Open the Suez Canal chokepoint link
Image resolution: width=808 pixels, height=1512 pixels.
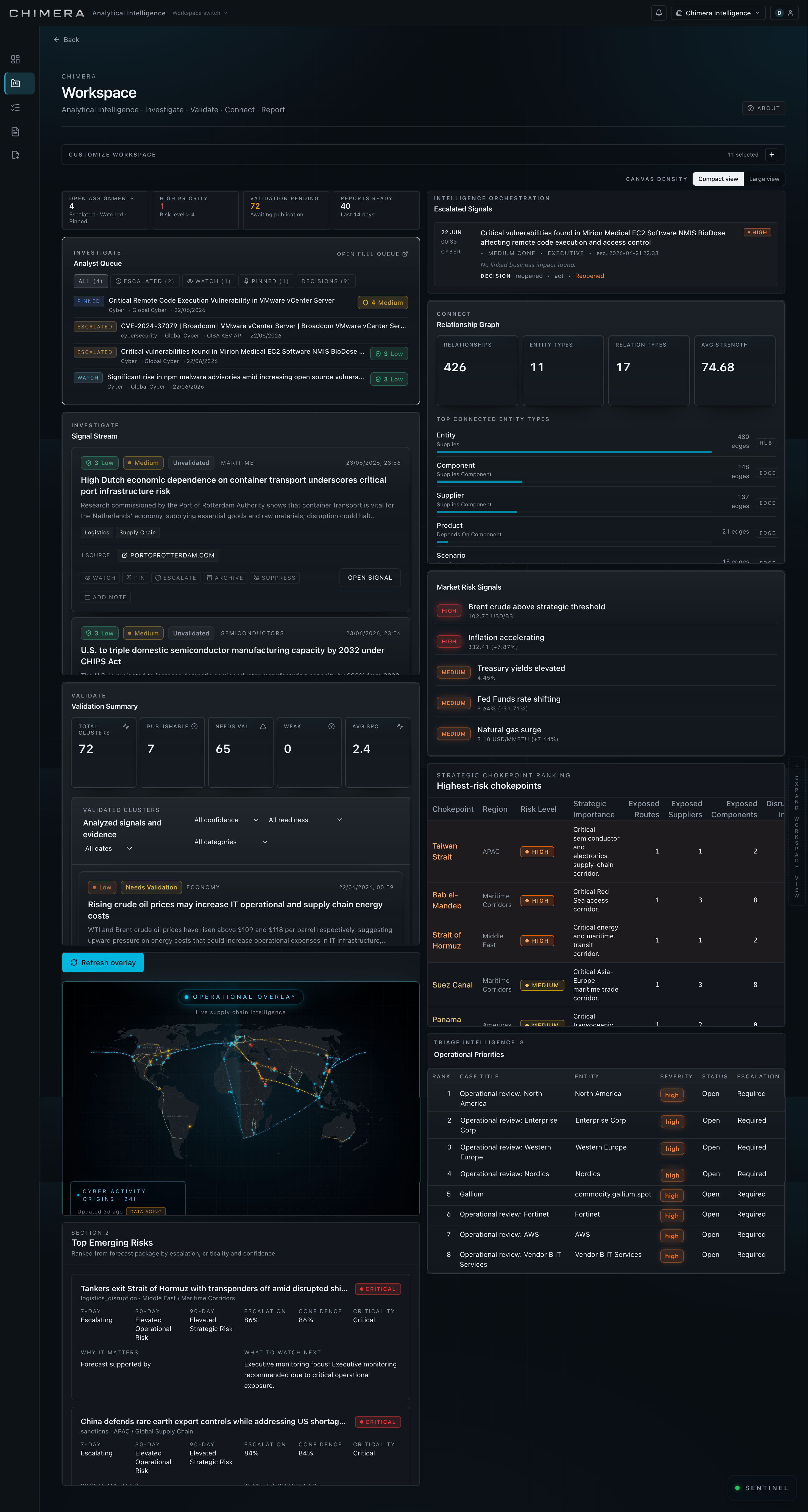pyautogui.click(x=452, y=985)
